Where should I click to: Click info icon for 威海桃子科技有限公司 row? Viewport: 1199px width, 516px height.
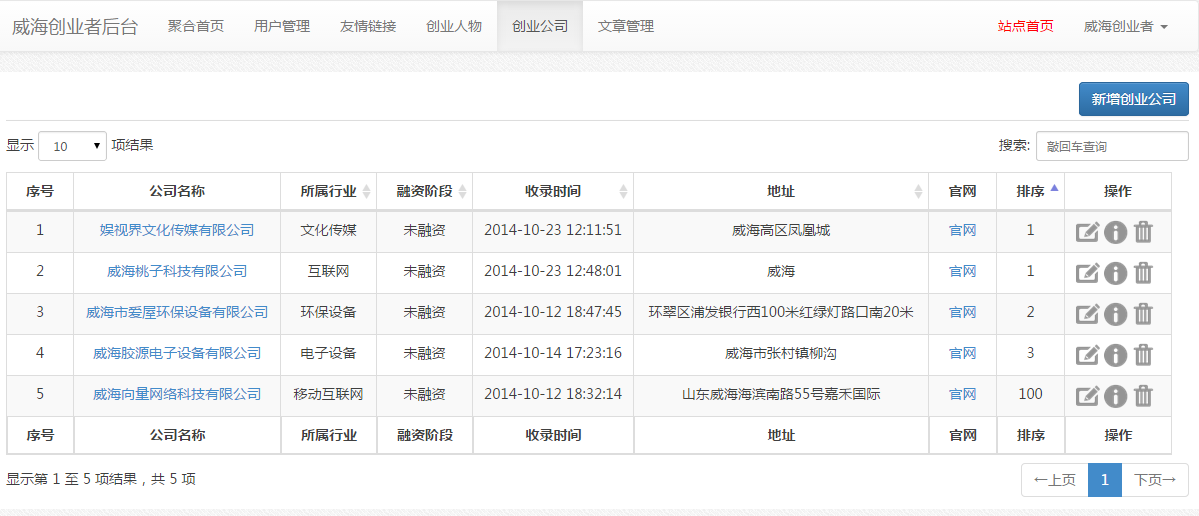pos(1115,273)
